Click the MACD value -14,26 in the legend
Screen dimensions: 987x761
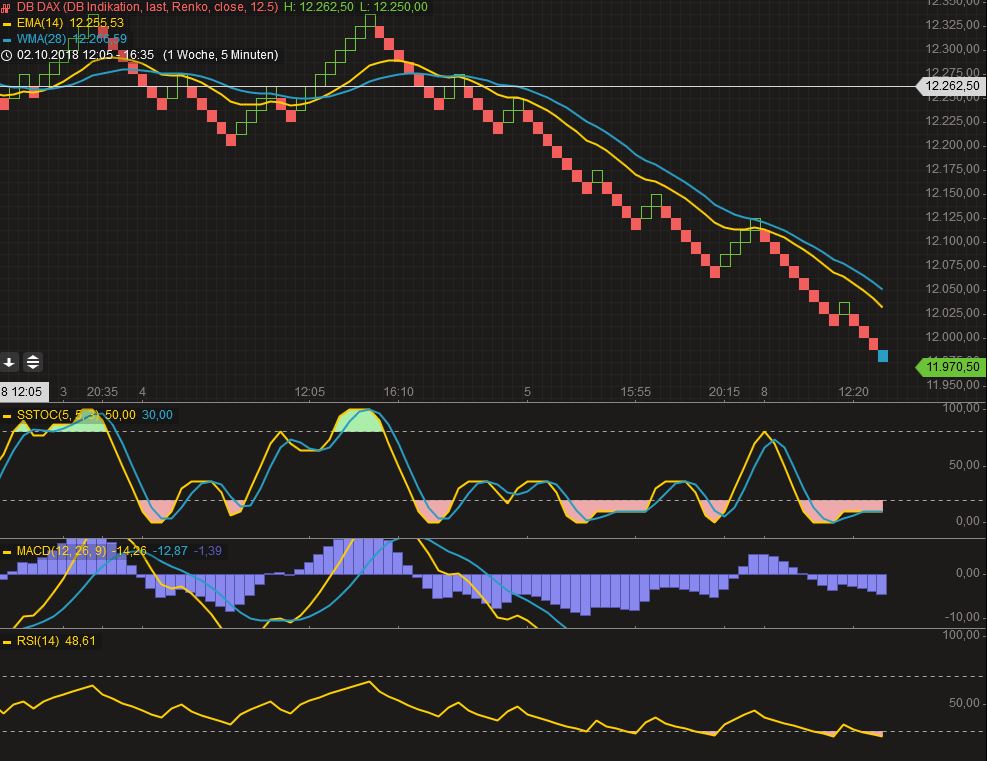pyautogui.click(x=124, y=549)
